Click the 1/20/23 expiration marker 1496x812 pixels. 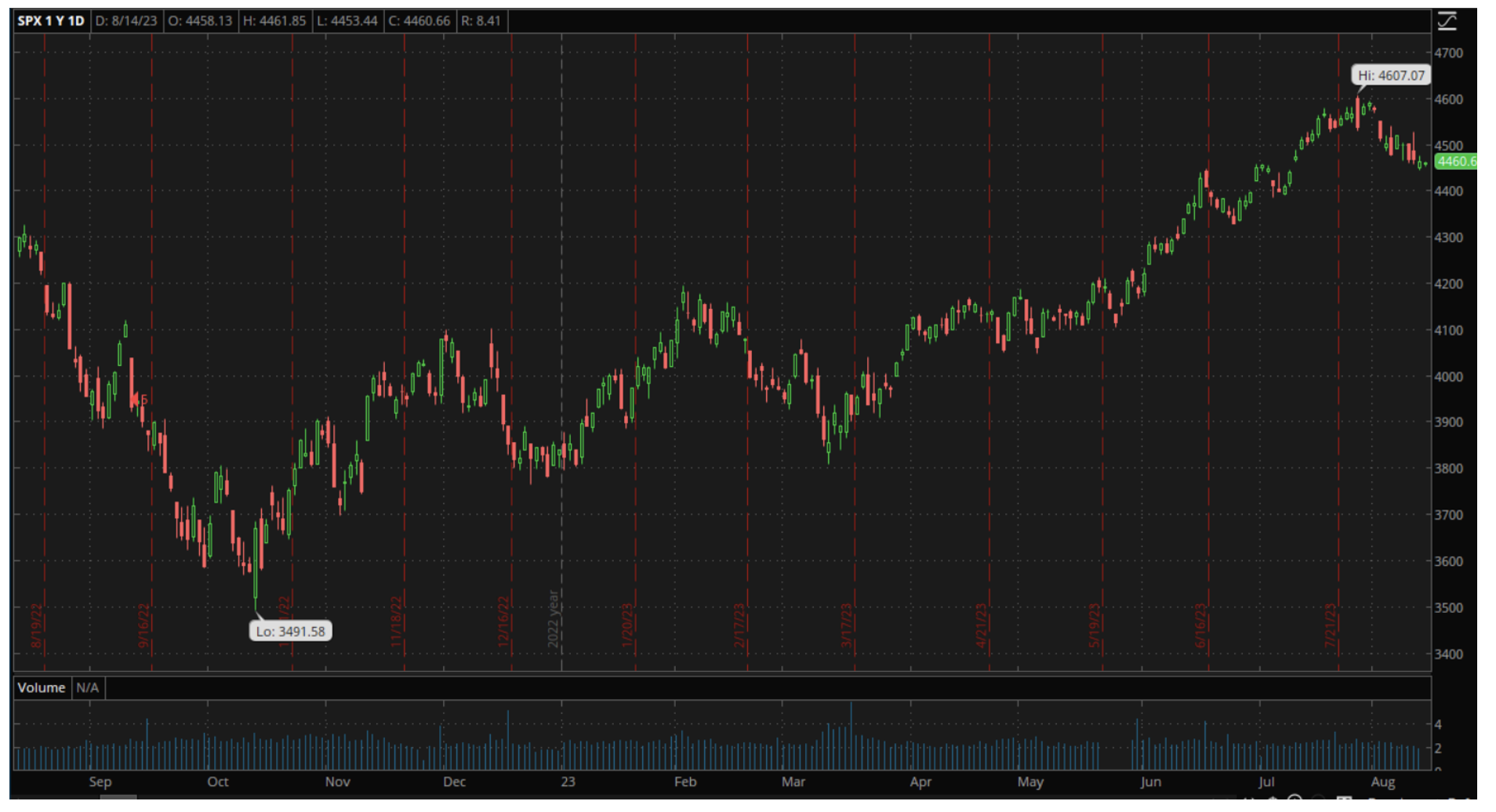pyautogui.click(x=626, y=625)
